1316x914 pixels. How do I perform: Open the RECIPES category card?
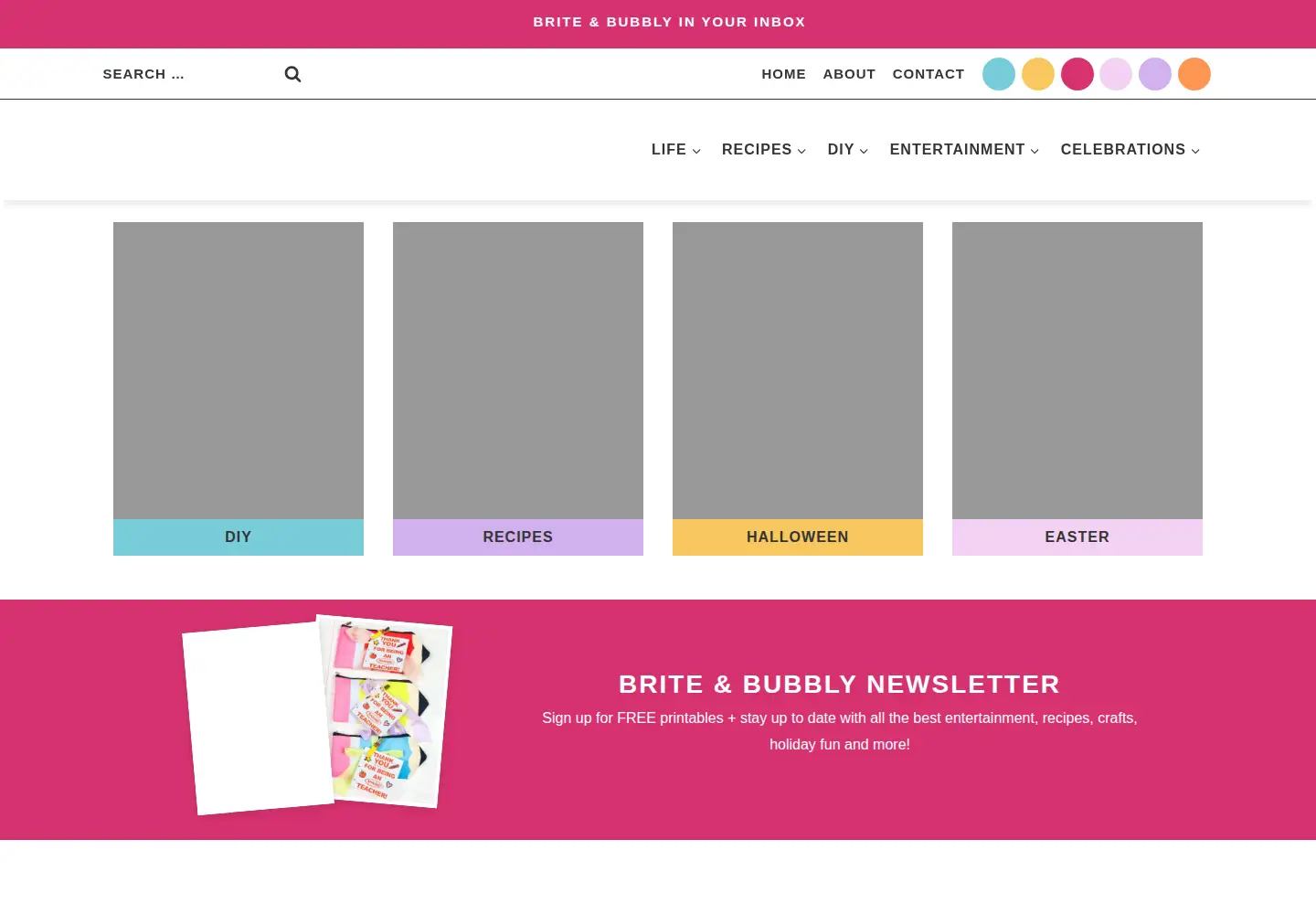518,388
